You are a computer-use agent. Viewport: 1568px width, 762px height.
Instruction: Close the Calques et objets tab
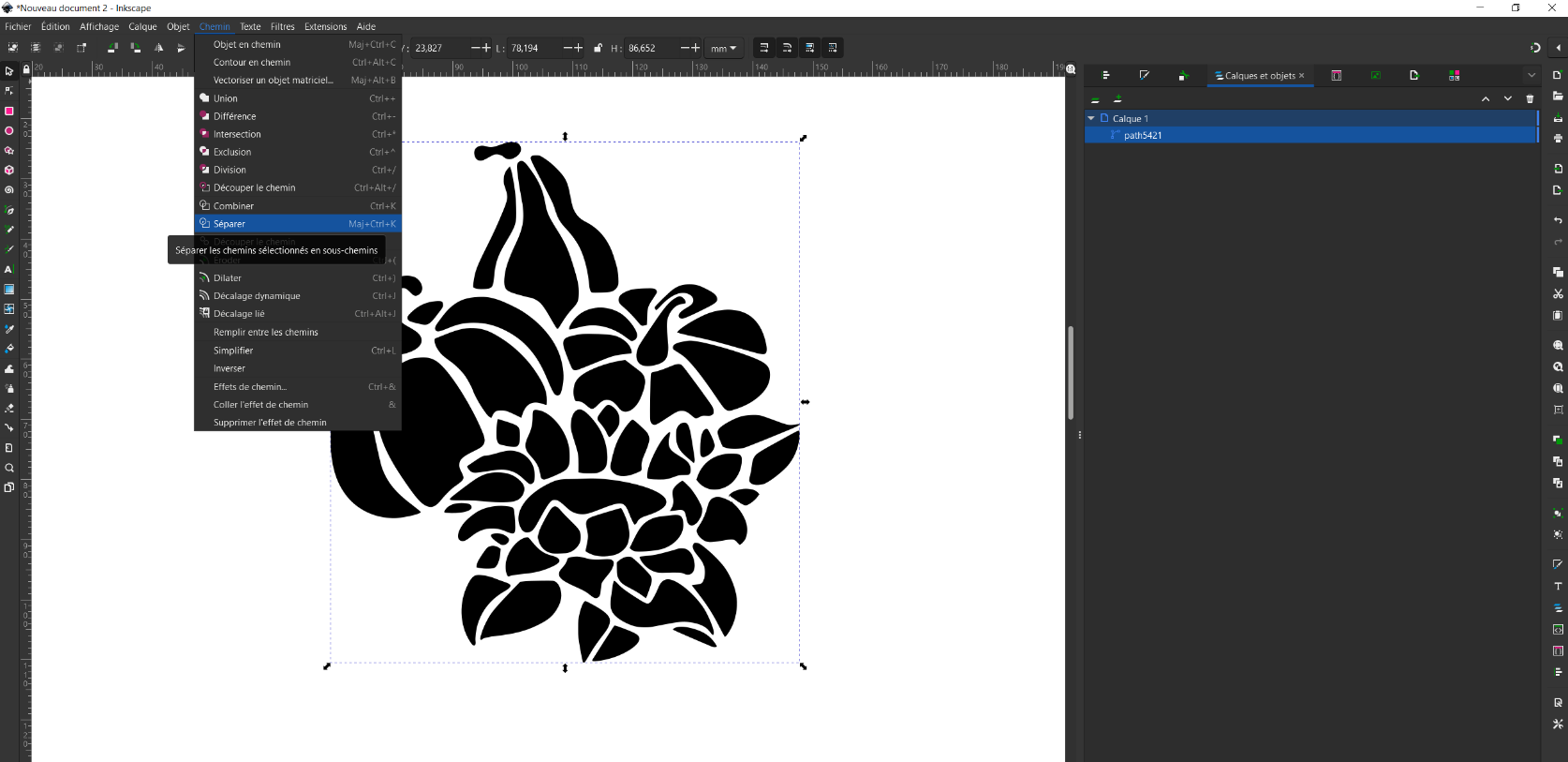[1302, 76]
